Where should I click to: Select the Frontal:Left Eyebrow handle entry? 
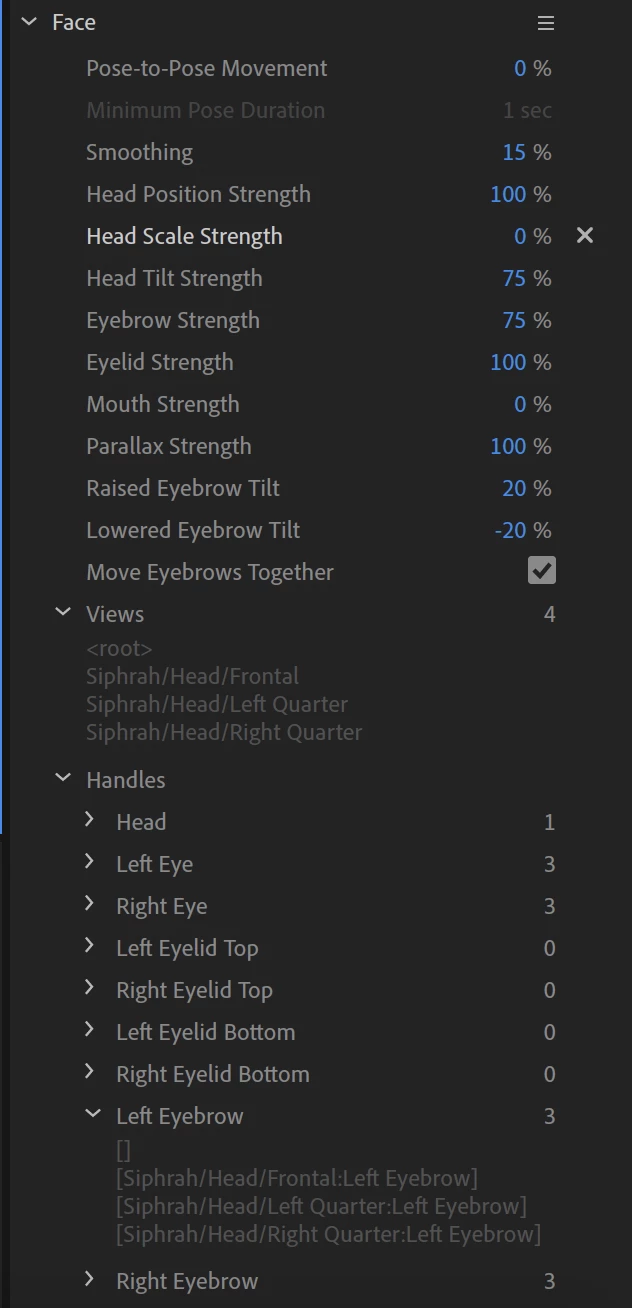click(297, 1178)
